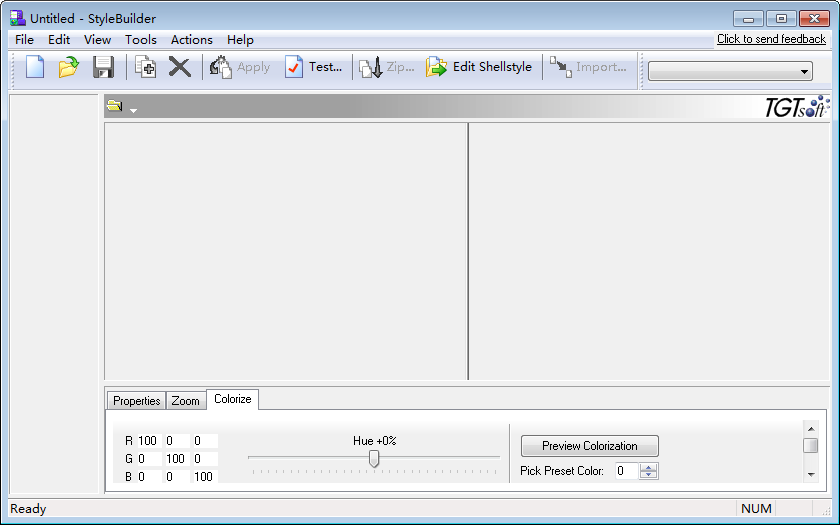This screenshot has height=525, width=840.
Task: Click the R row first 0 field
Action: (x=177, y=441)
